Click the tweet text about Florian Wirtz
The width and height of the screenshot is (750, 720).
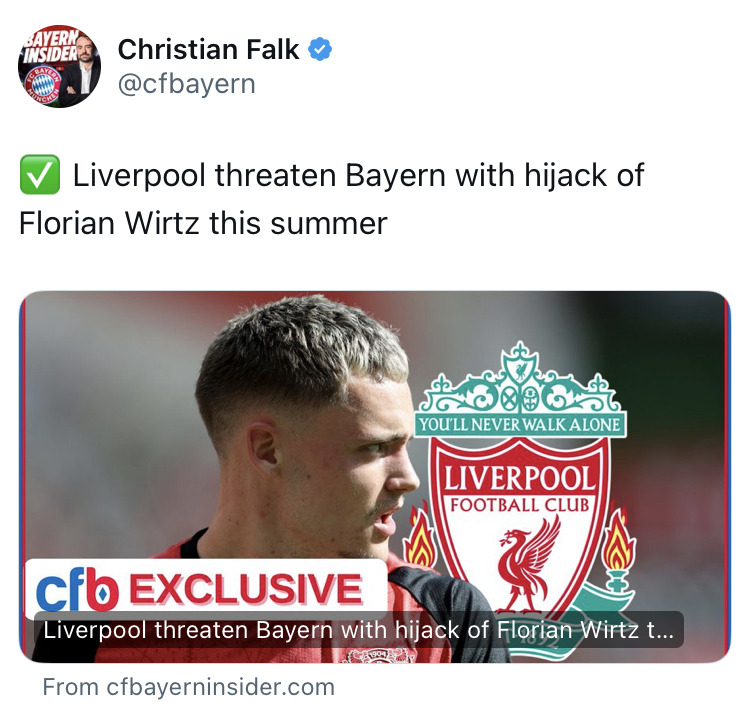pos(331,199)
